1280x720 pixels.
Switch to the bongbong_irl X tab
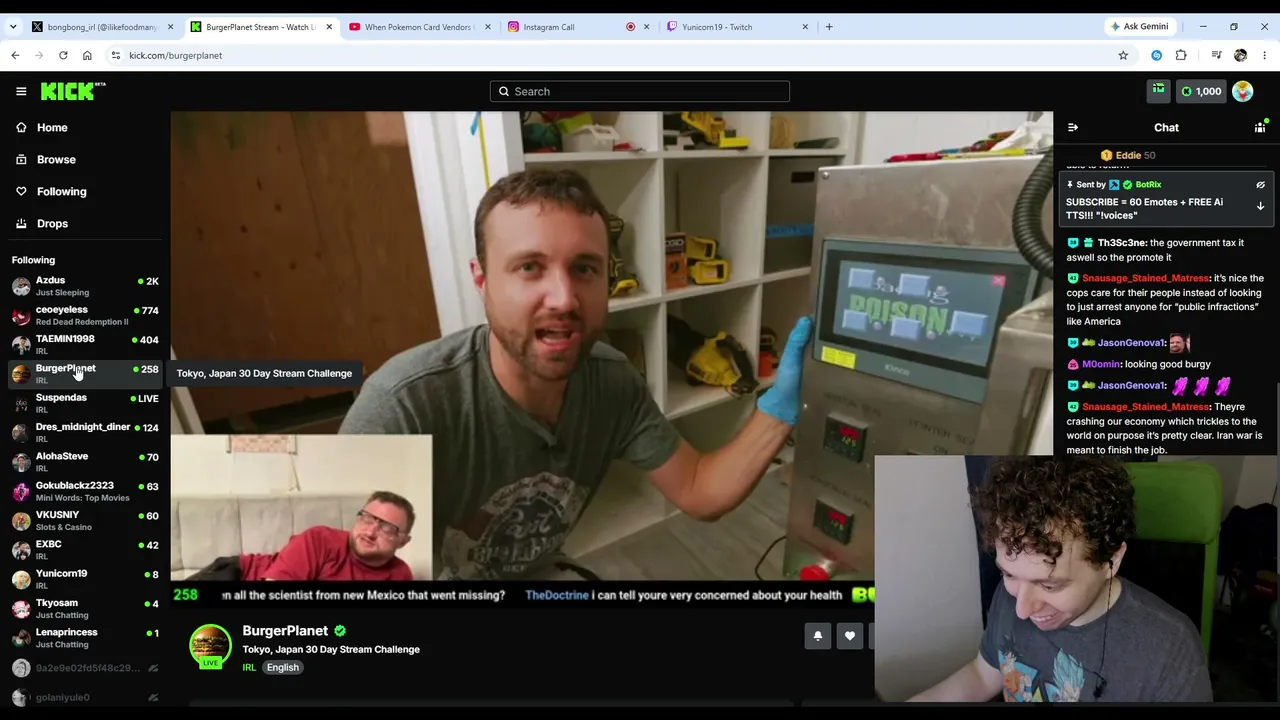[x=102, y=27]
